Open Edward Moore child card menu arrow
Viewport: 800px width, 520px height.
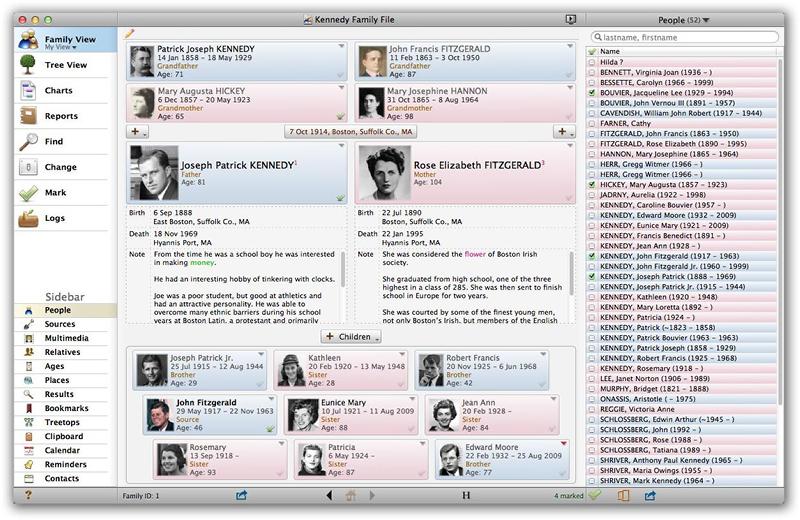(564, 443)
